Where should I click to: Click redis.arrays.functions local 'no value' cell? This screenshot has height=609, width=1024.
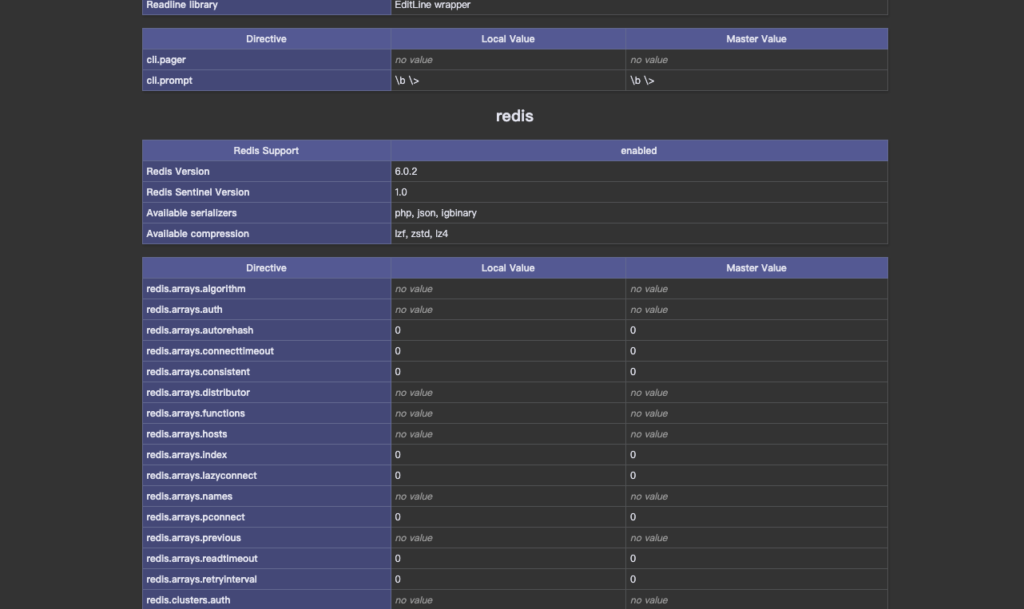click(508, 413)
